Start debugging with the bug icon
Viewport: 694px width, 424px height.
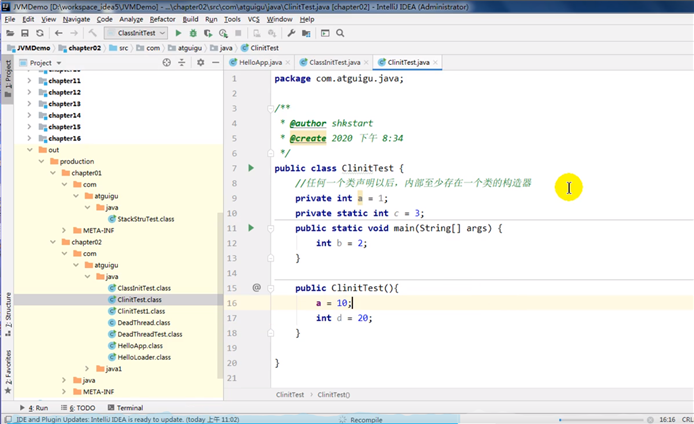pos(193,33)
